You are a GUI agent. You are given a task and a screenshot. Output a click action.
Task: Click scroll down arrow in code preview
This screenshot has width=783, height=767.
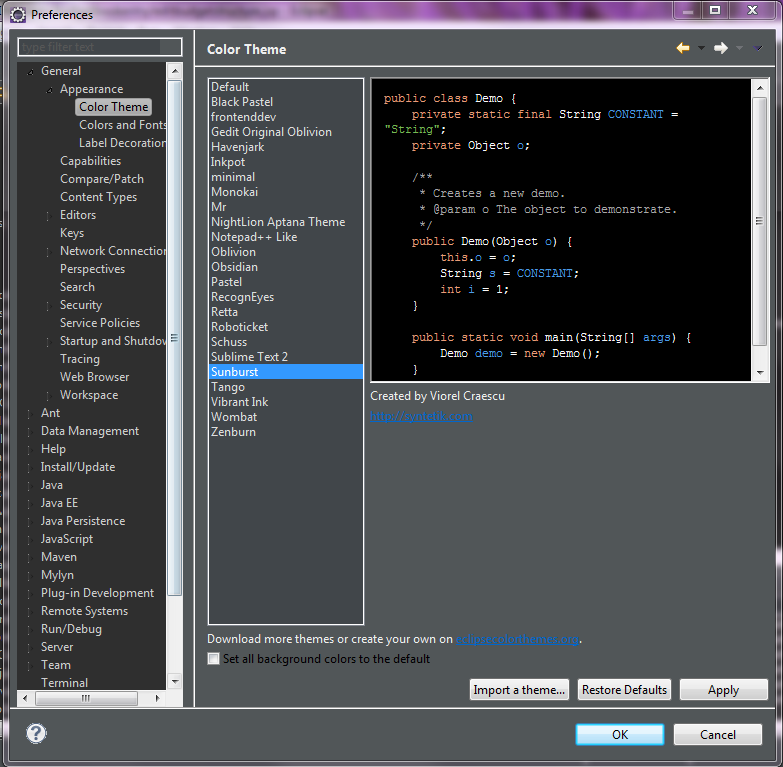coord(760,373)
